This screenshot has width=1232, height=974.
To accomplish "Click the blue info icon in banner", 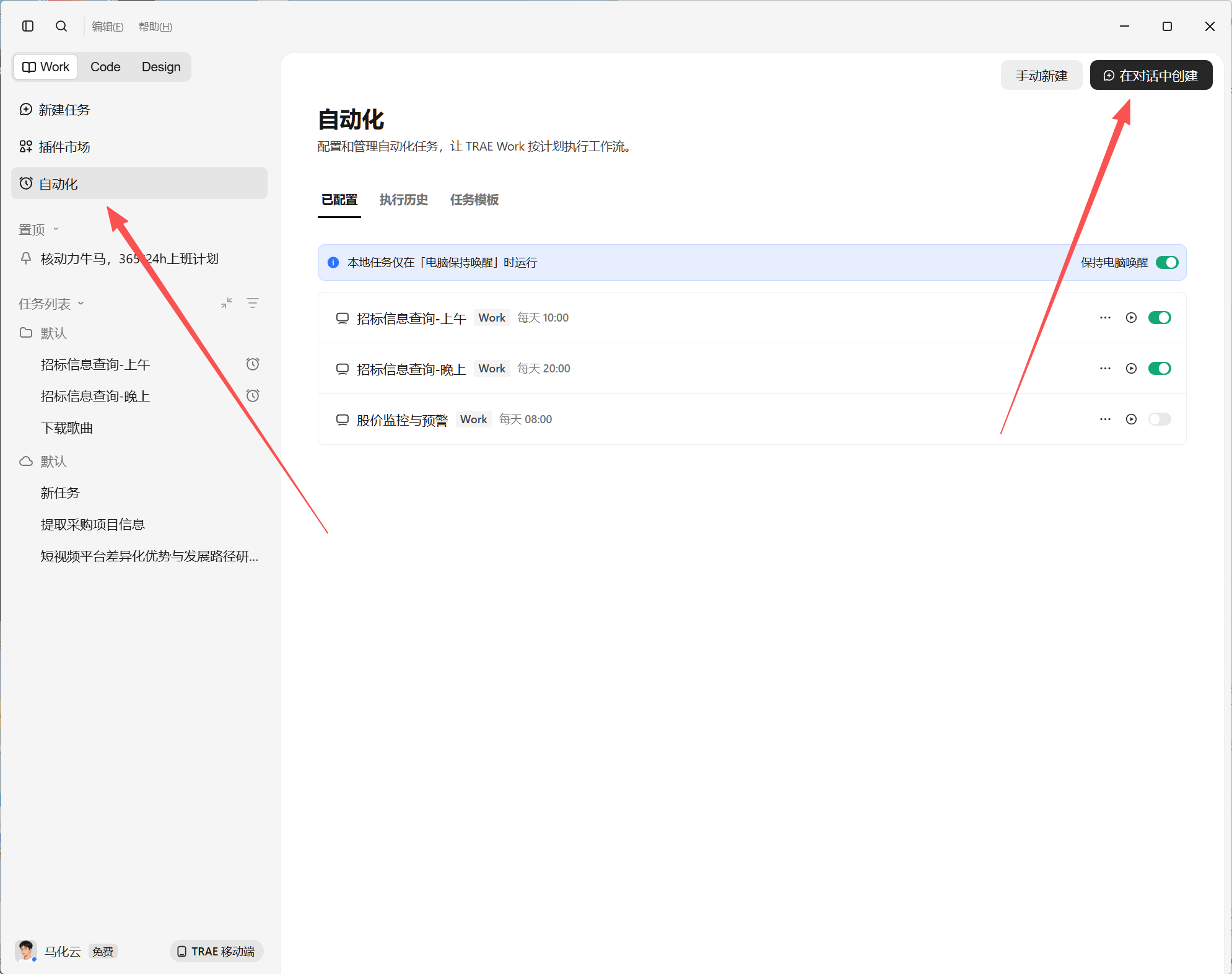I will pyautogui.click(x=333, y=263).
